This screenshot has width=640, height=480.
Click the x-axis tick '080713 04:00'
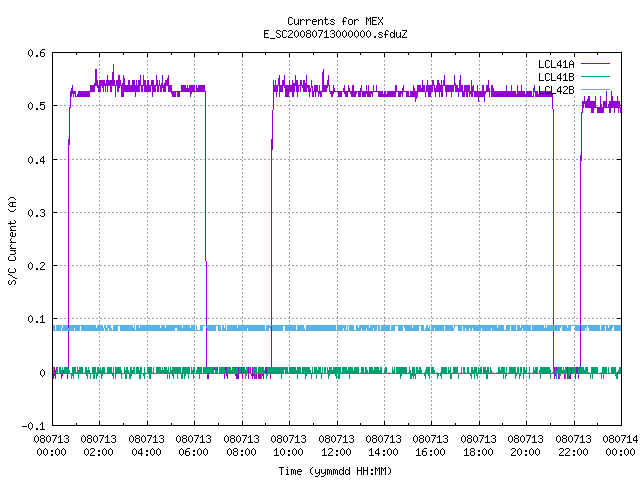pos(146,446)
